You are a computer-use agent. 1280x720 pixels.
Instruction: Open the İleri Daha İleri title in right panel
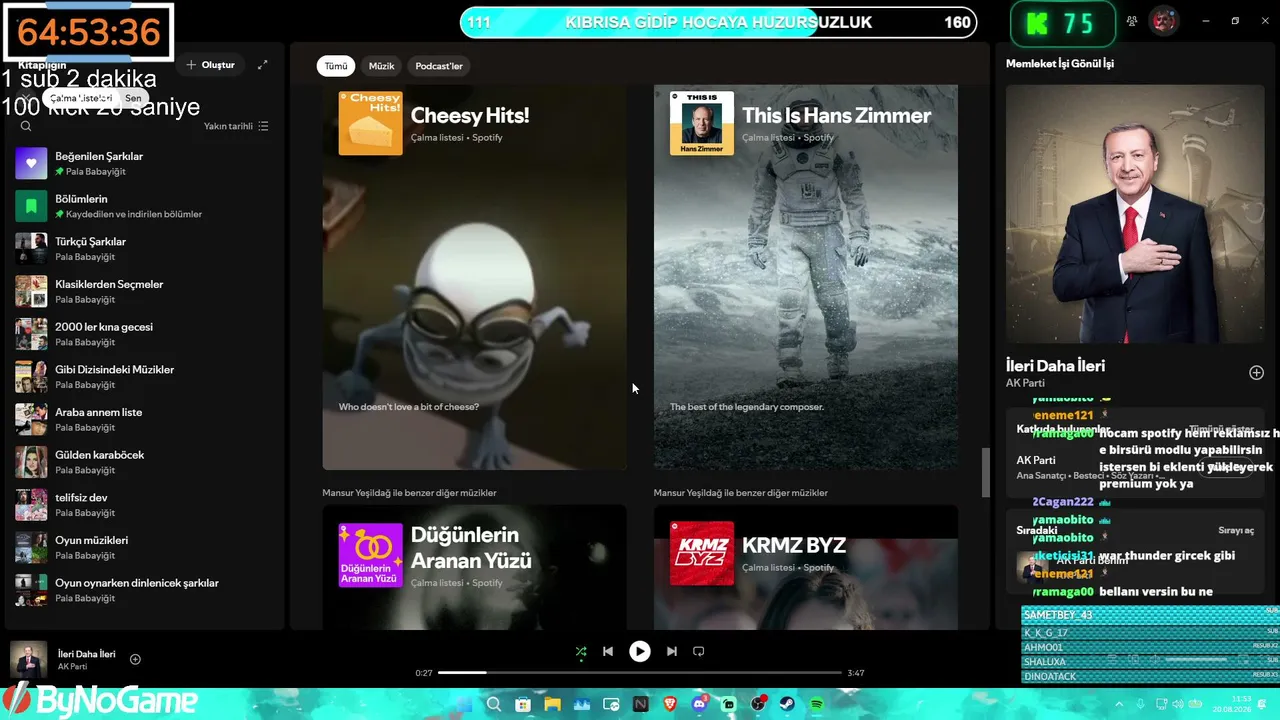click(x=1055, y=366)
